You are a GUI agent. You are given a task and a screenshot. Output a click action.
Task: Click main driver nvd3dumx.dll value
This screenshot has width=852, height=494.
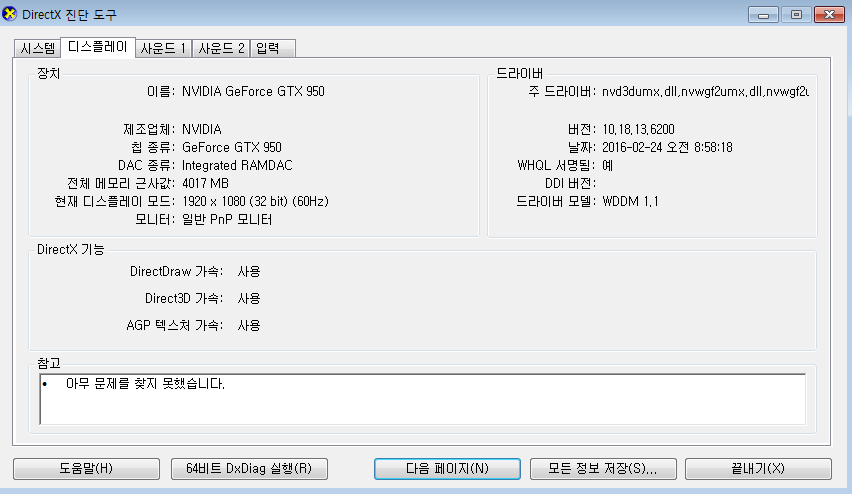(705, 91)
